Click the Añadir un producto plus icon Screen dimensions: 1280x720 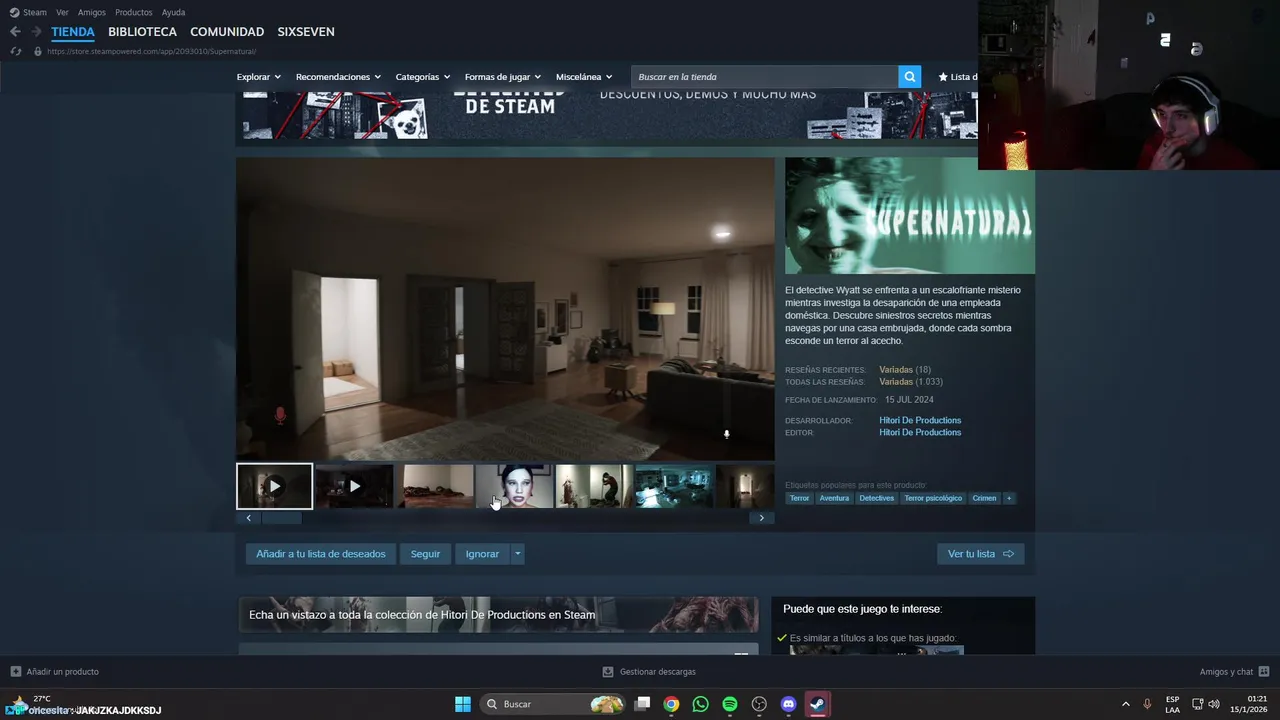pyautogui.click(x=15, y=672)
